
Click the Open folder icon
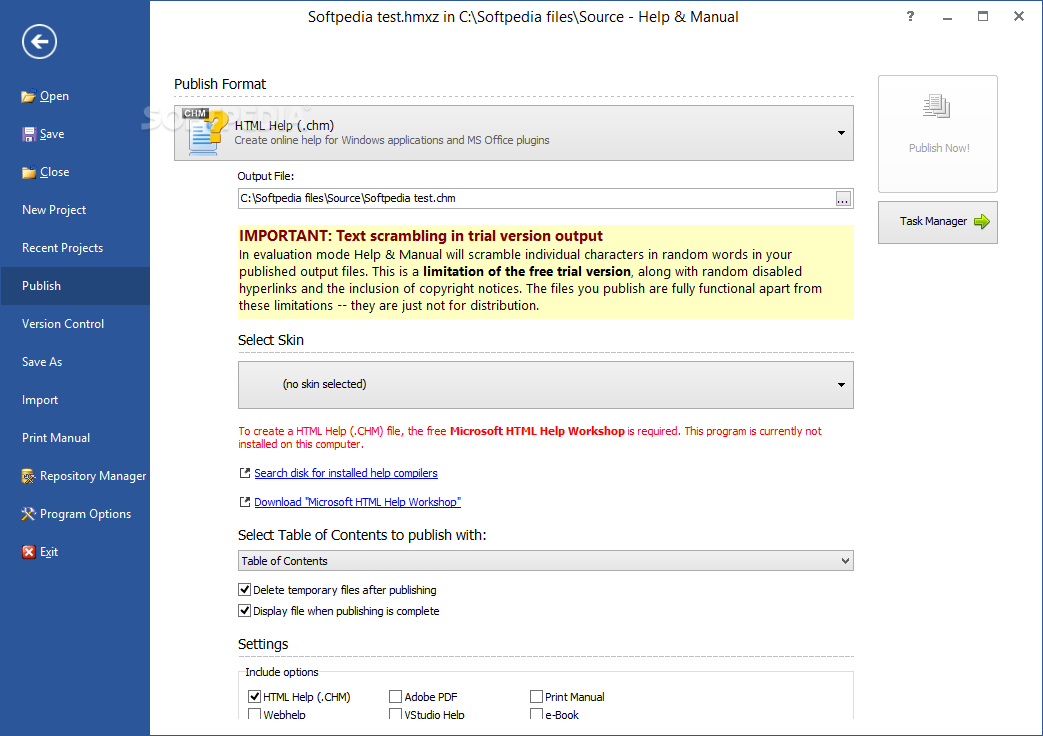pos(28,96)
